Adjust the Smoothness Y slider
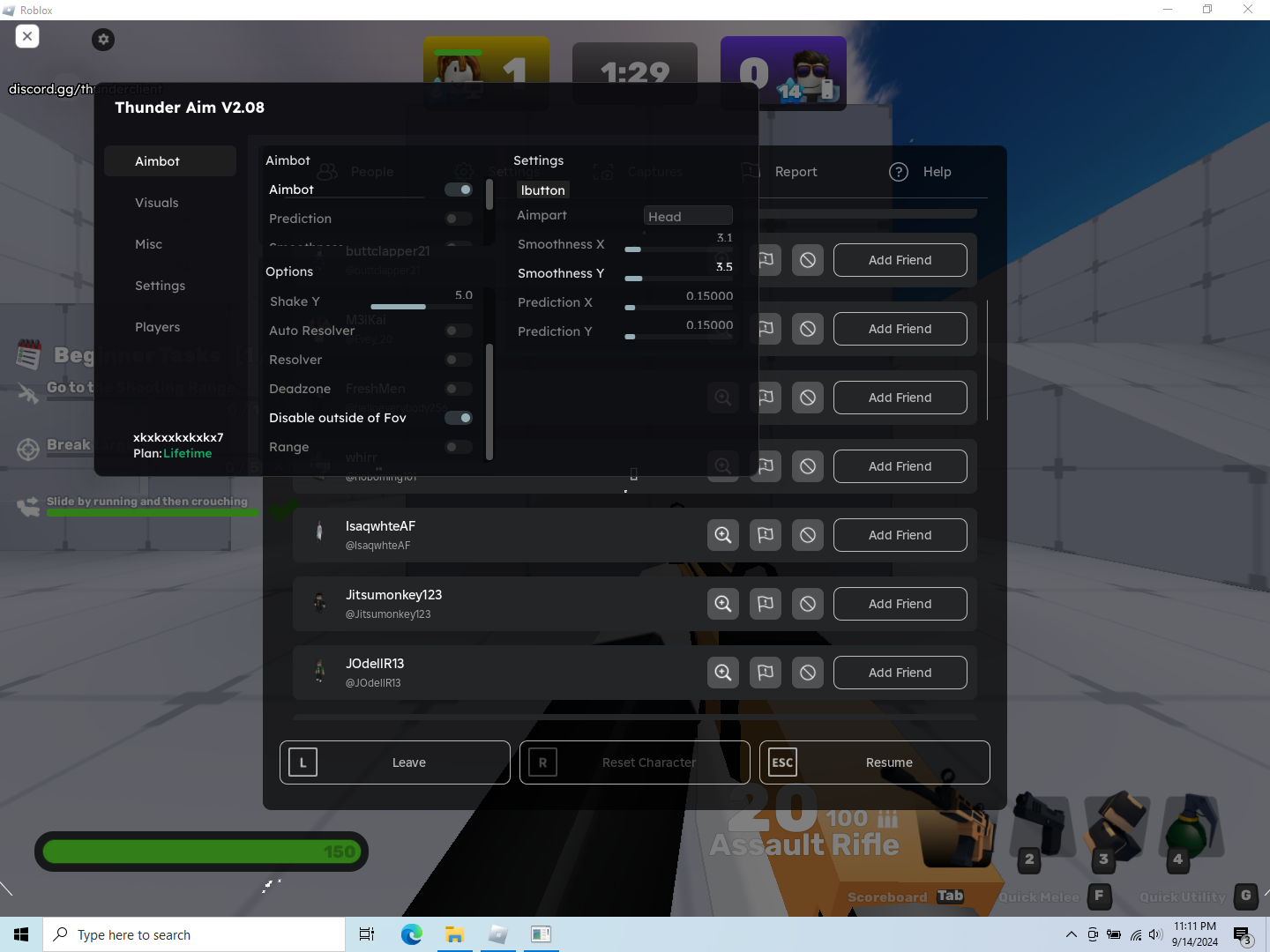 pyautogui.click(x=678, y=279)
